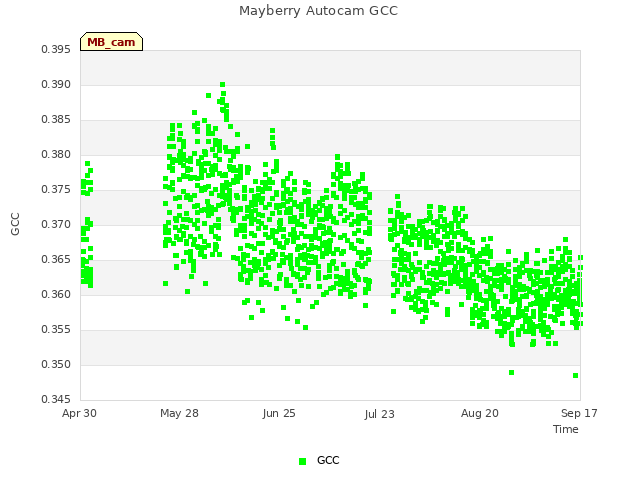Click the 0.350 y-axis value
Screen dimensions: 640x480
point(56,364)
